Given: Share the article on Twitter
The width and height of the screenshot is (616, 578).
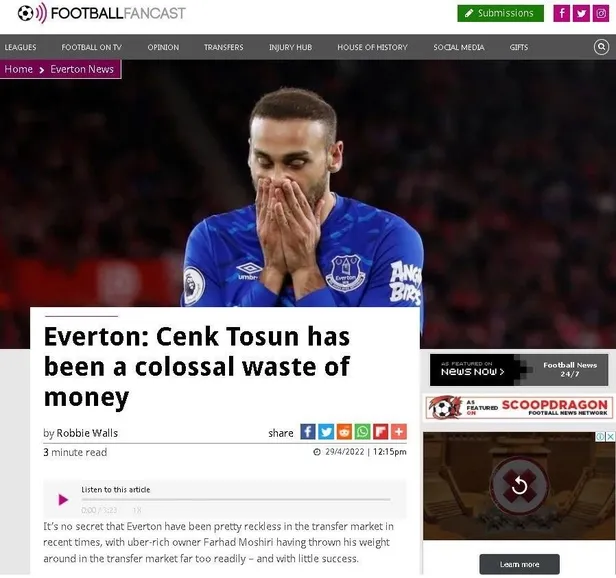Looking at the screenshot, I should (326, 432).
